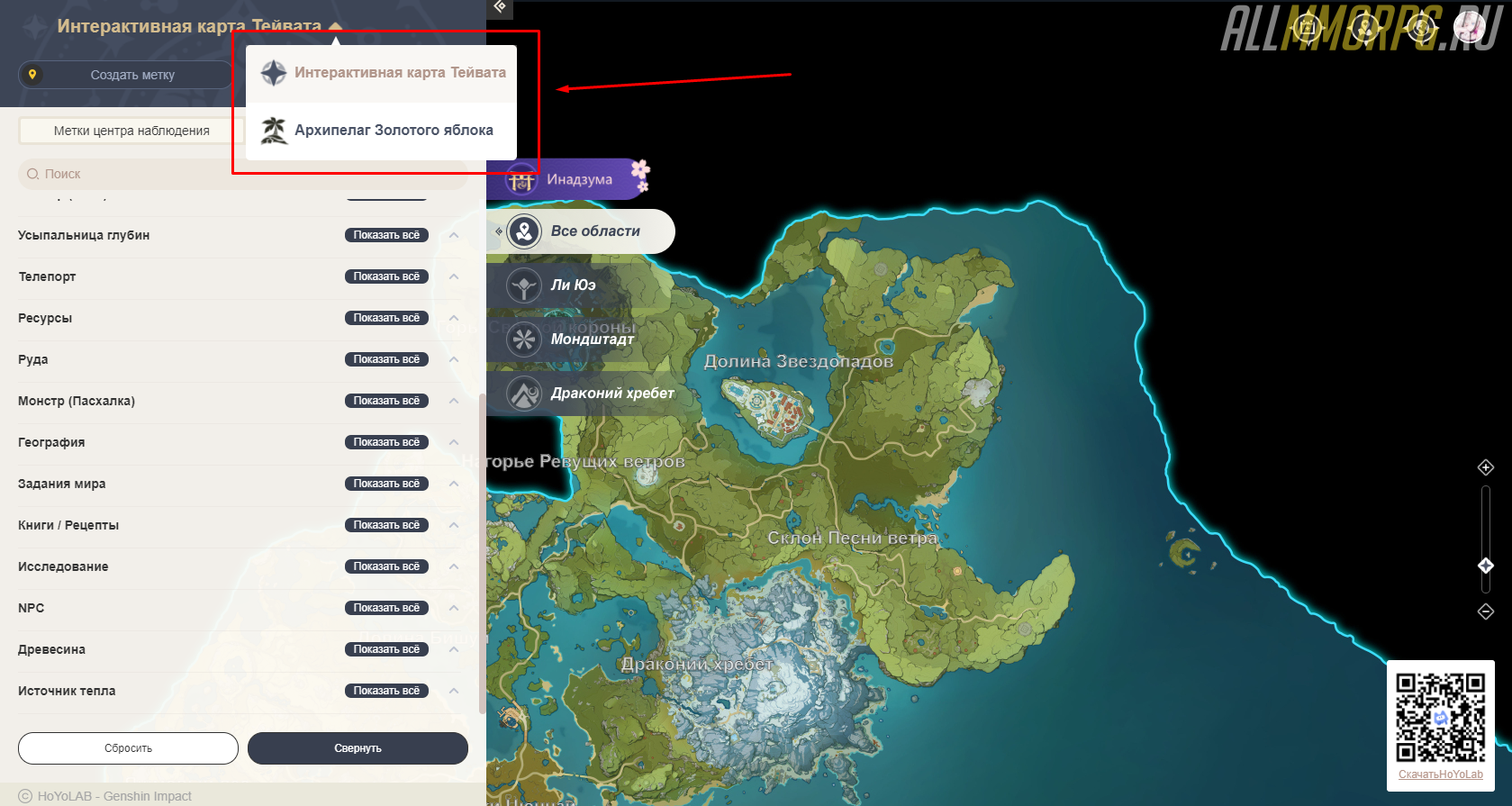This screenshot has height=806, width=1512.
Task: Show all Ресурсы markers
Action: (386, 318)
